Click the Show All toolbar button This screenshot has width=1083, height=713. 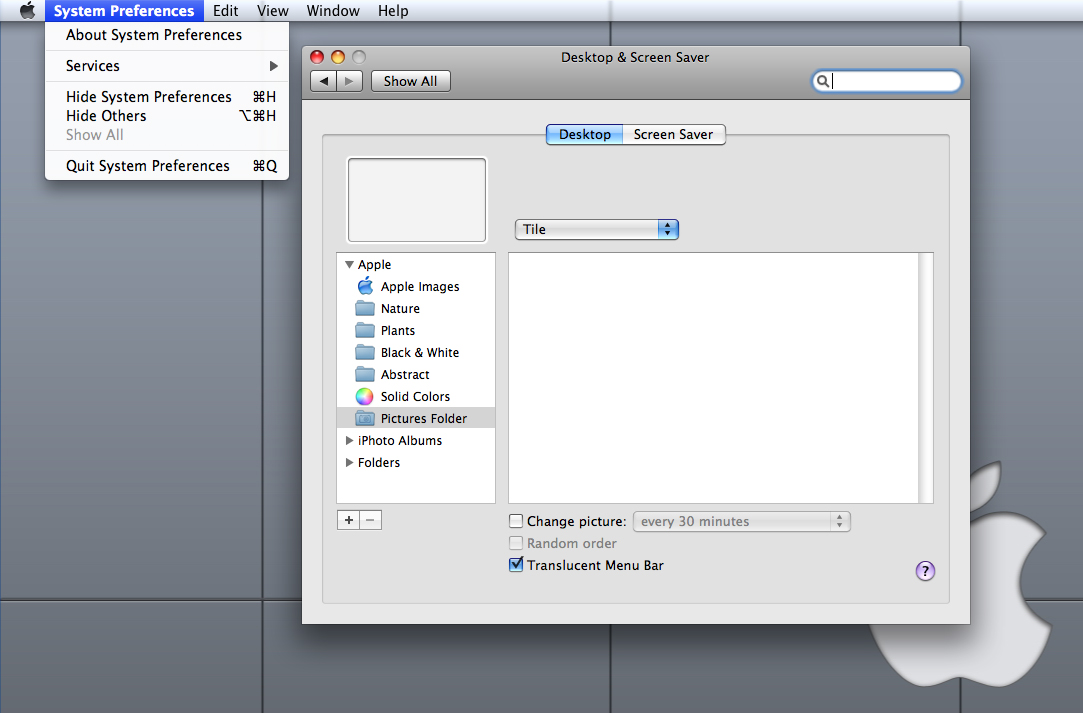410,82
